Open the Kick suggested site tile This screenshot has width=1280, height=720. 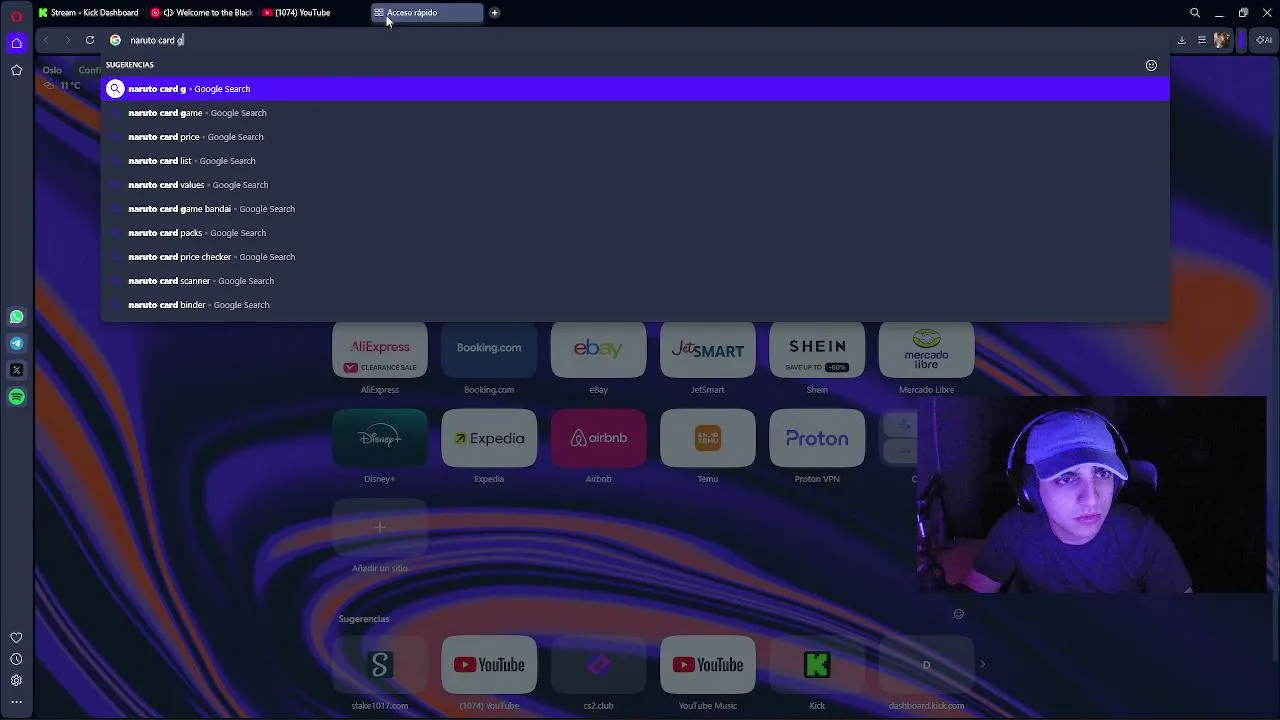pos(817,665)
